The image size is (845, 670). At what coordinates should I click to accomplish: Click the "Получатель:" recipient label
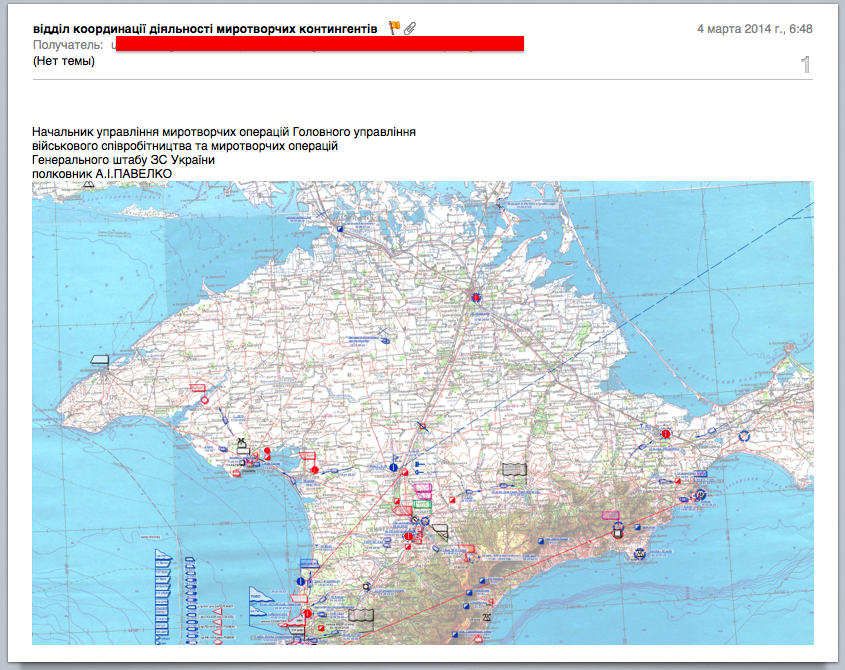(x=68, y=45)
